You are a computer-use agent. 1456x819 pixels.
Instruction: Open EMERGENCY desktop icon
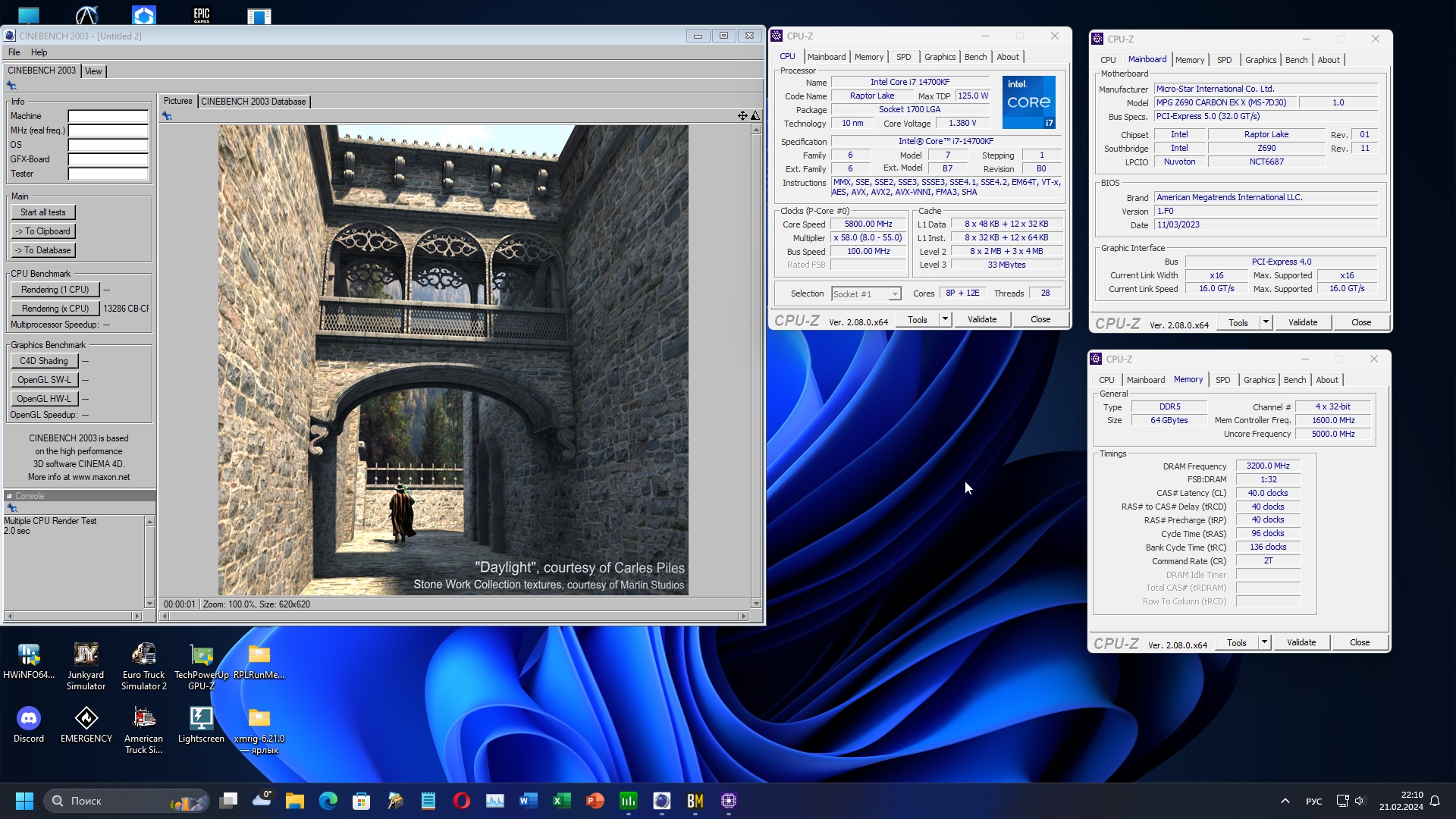pyautogui.click(x=86, y=725)
